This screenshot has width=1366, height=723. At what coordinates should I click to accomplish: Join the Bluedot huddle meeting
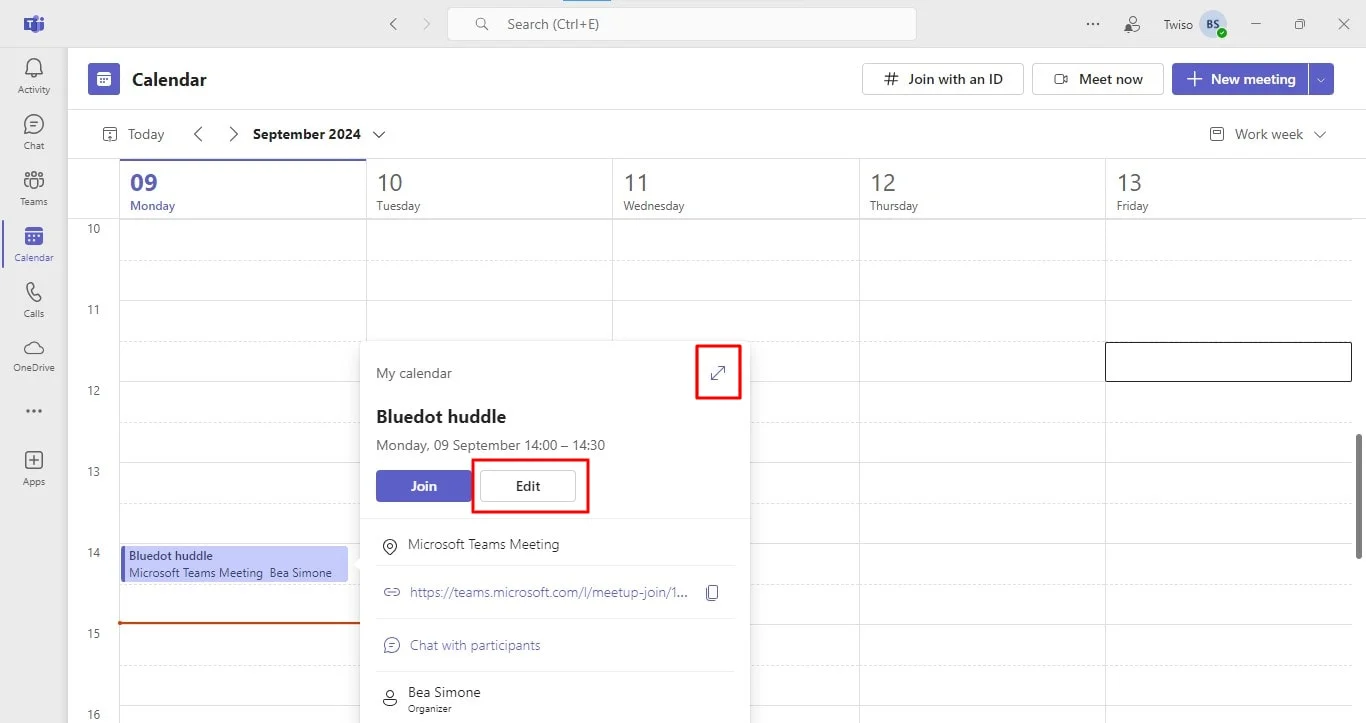pyautogui.click(x=423, y=486)
